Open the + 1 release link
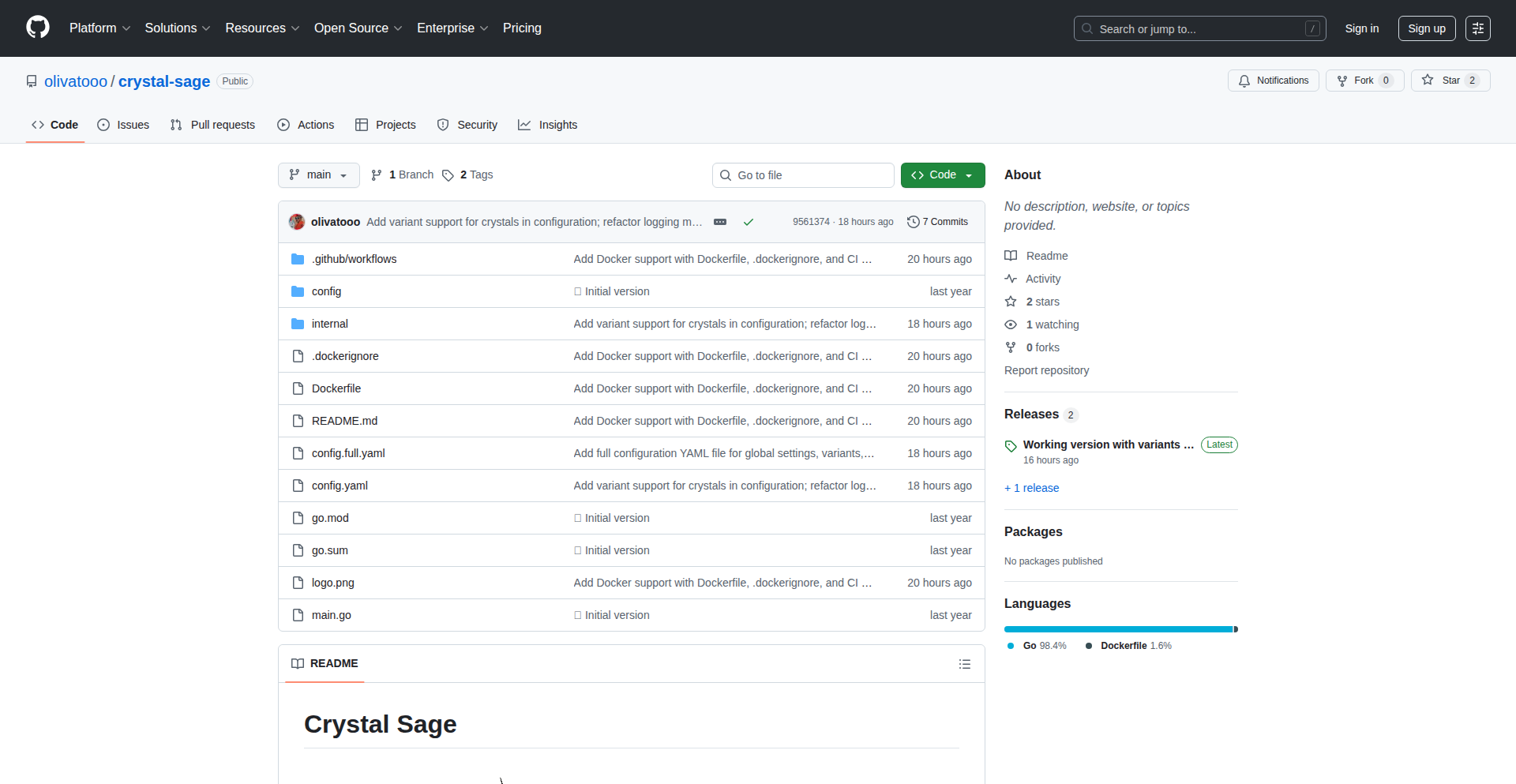The width and height of the screenshot is (1516, 784). pos(1031,488)
